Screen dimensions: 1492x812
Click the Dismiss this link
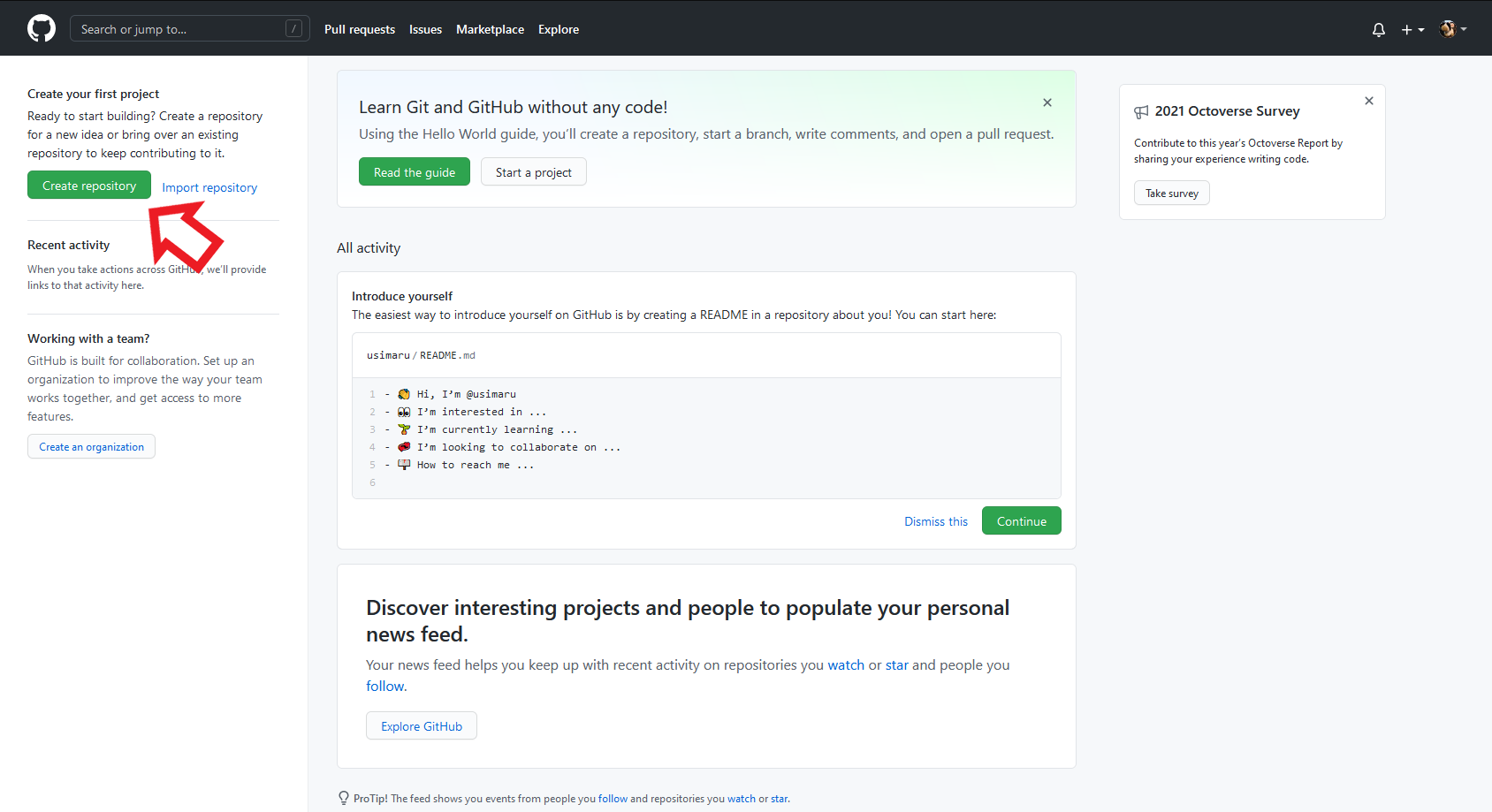(x=936, y=521)
